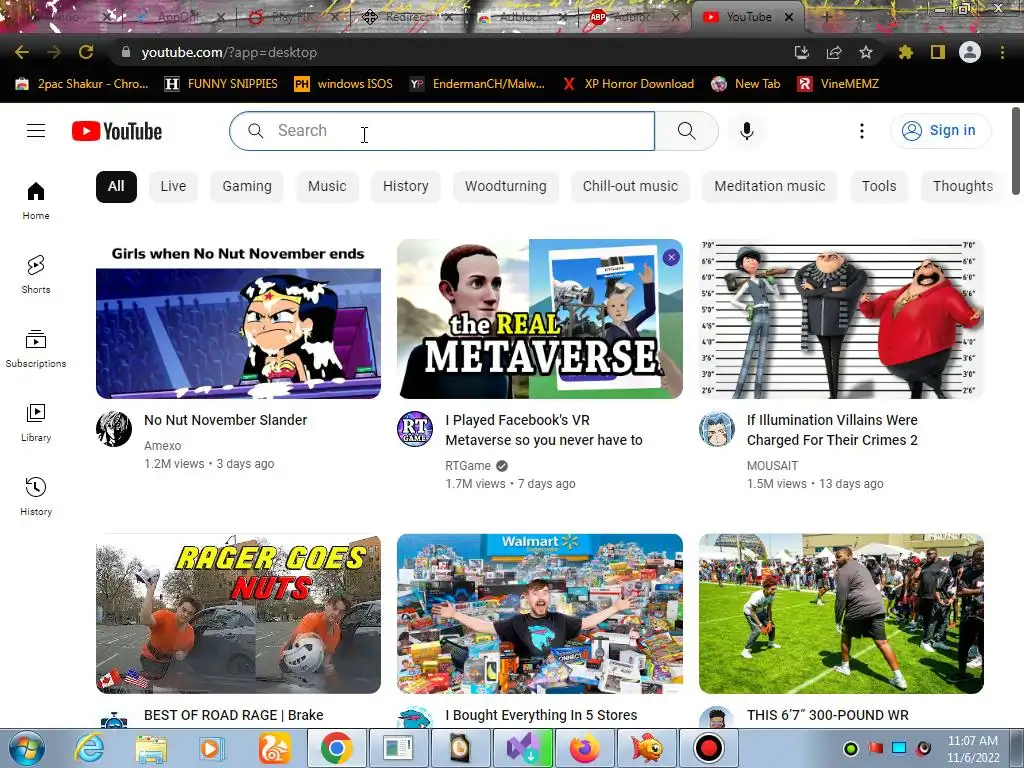The image size is (1024, 768).
Task: Launch Firefox from the taskbar
Action: point(584,748)
